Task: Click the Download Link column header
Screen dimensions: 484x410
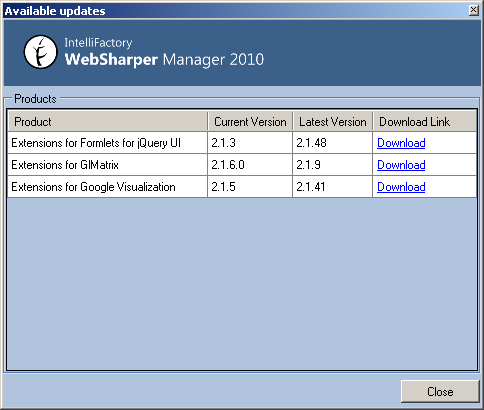Action: [x=425, y=122]
